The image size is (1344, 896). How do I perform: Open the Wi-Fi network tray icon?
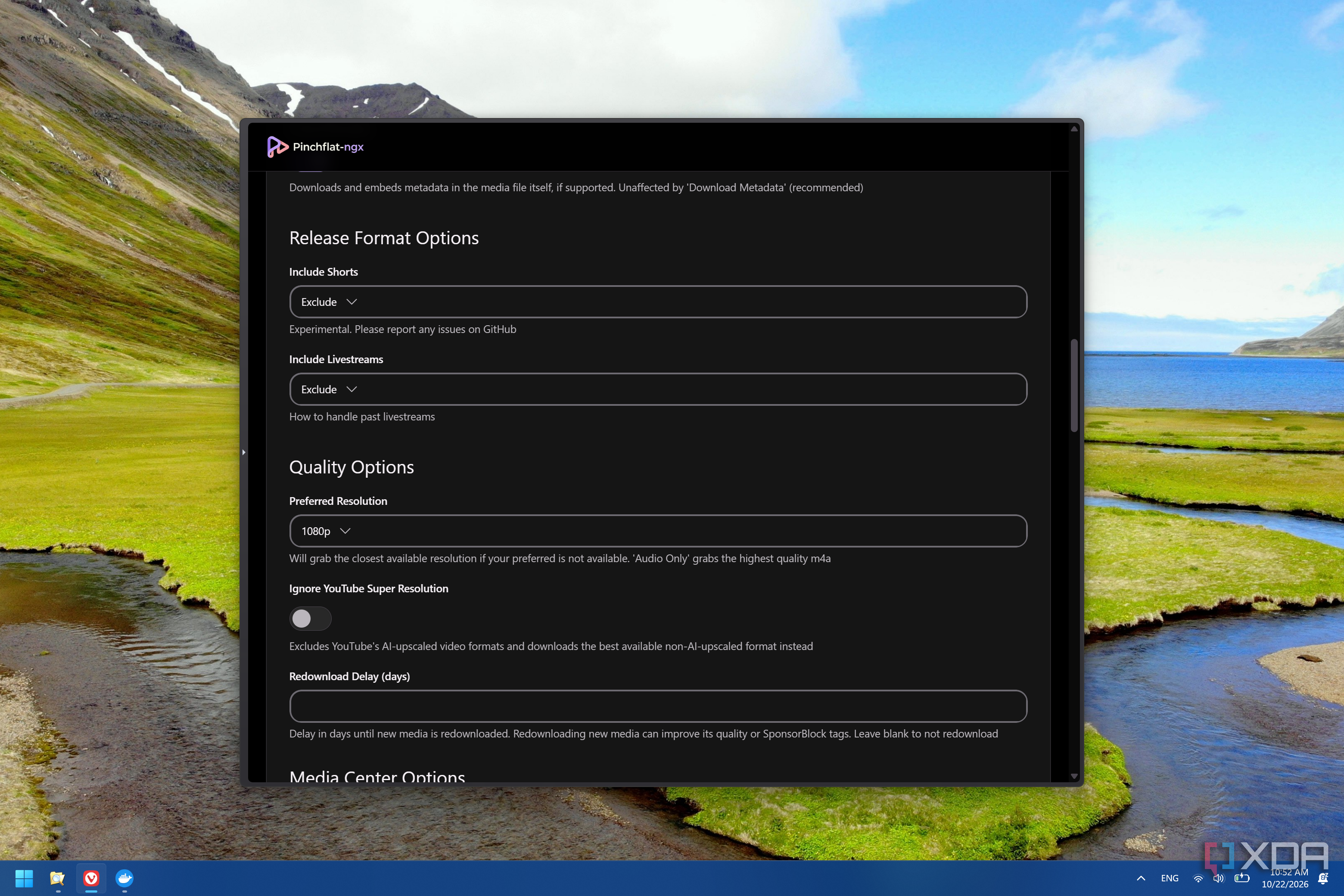pos(1198,878)
